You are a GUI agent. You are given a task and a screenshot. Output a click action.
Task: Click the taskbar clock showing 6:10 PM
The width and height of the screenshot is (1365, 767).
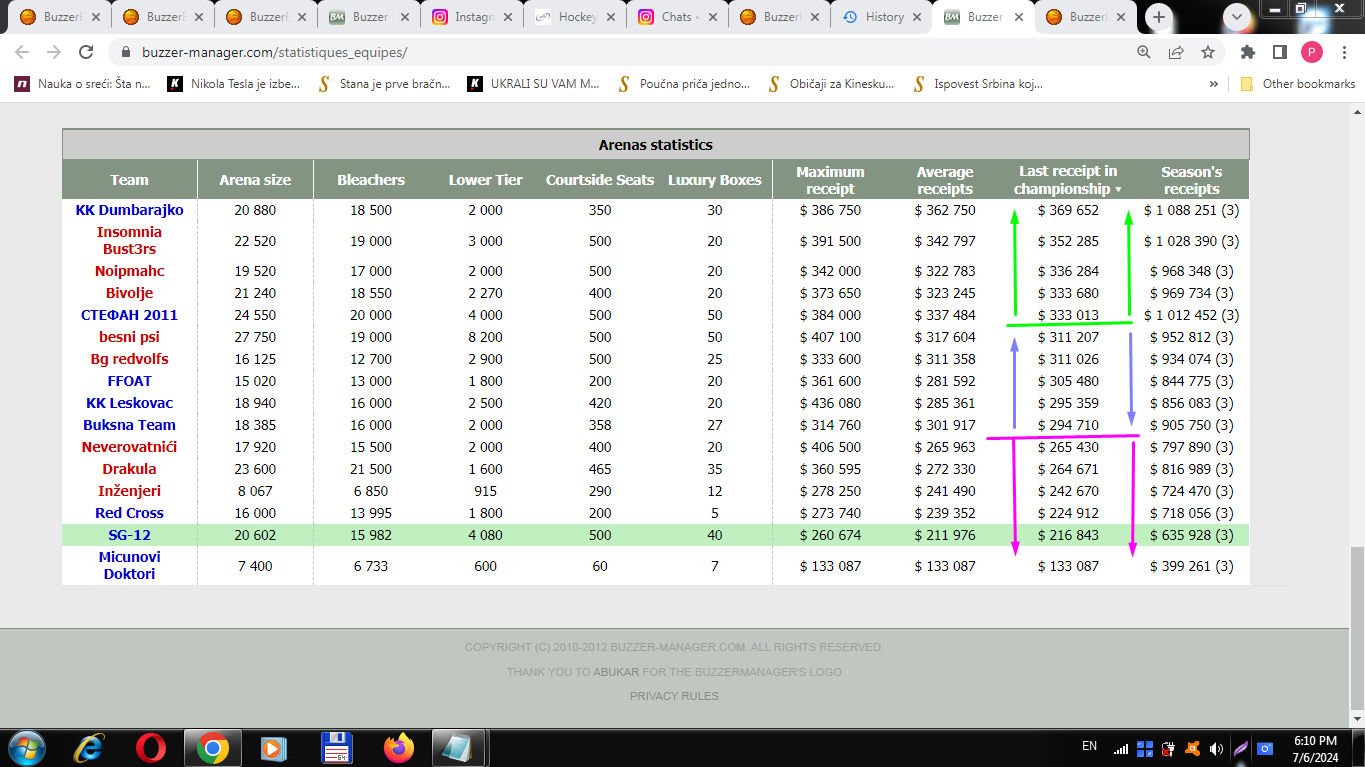click(x=1315, y=748)
